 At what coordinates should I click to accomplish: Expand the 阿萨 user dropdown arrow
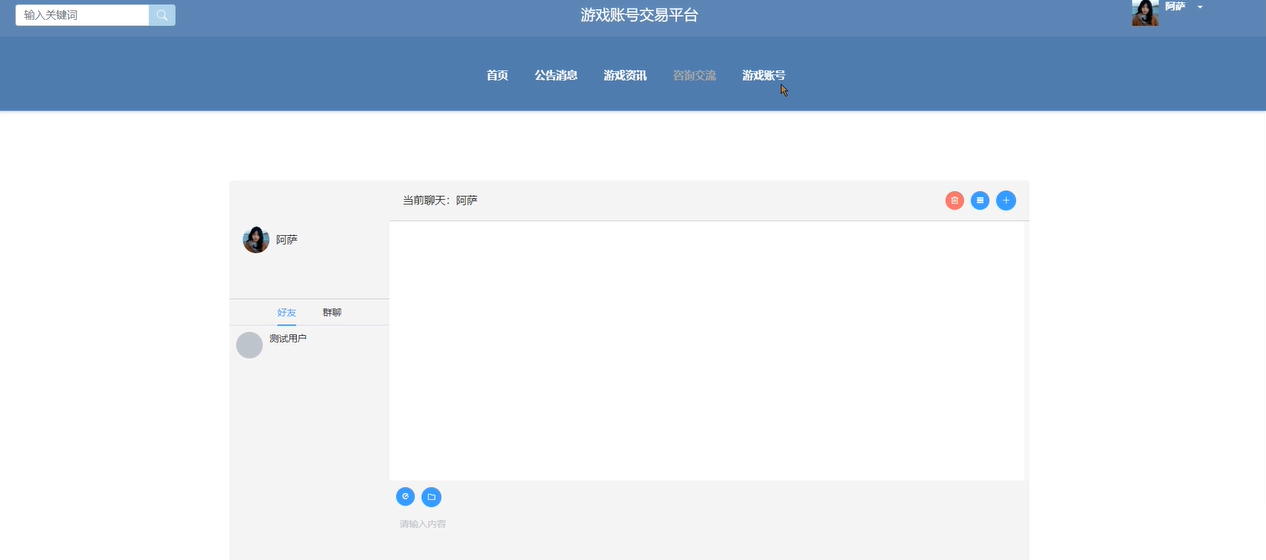click(x=1200, y=7)
